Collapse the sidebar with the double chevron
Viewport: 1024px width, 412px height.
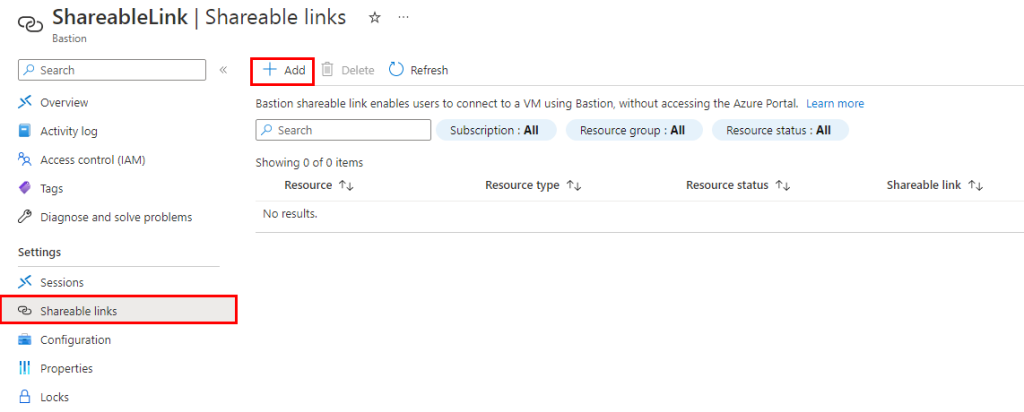tap(223, 70)
